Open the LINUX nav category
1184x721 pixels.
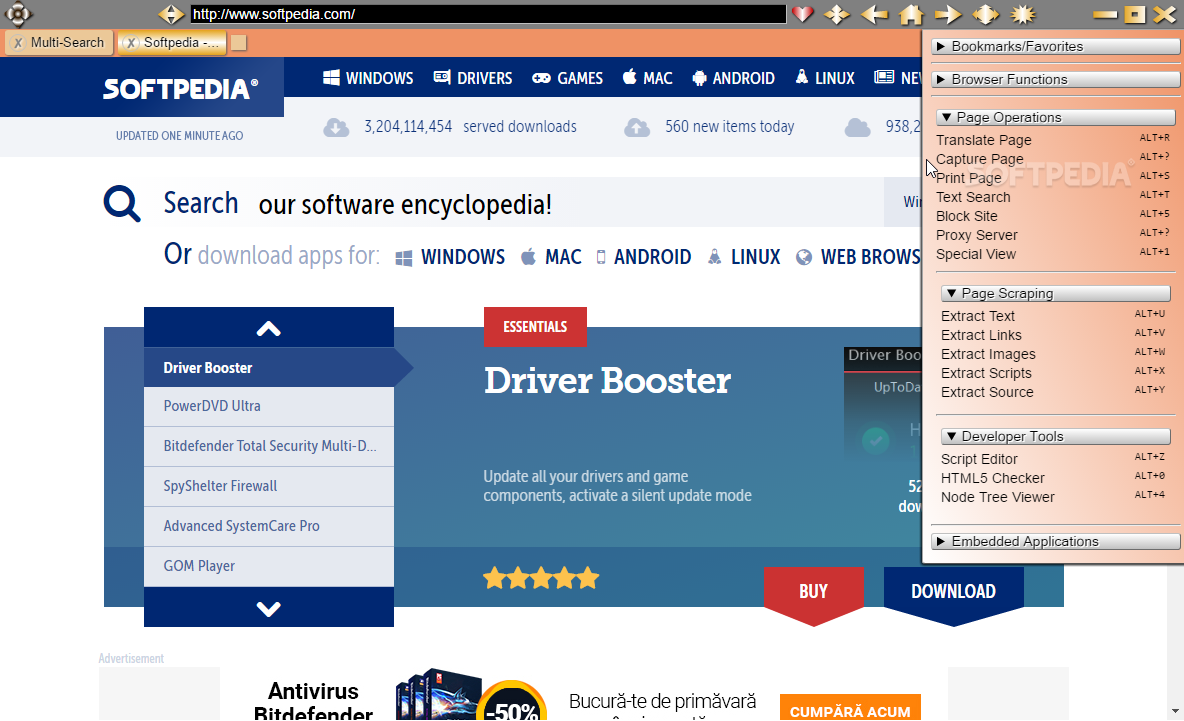(825, 78)
